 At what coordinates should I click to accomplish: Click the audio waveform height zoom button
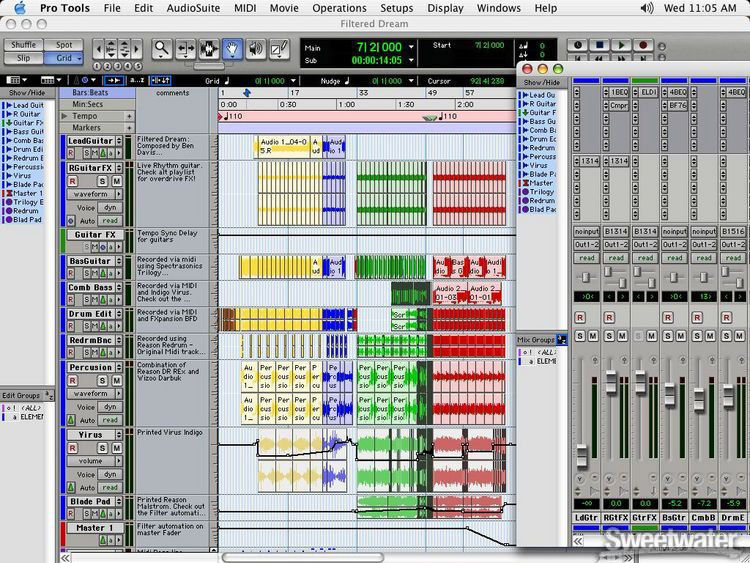tap(110, 49)
